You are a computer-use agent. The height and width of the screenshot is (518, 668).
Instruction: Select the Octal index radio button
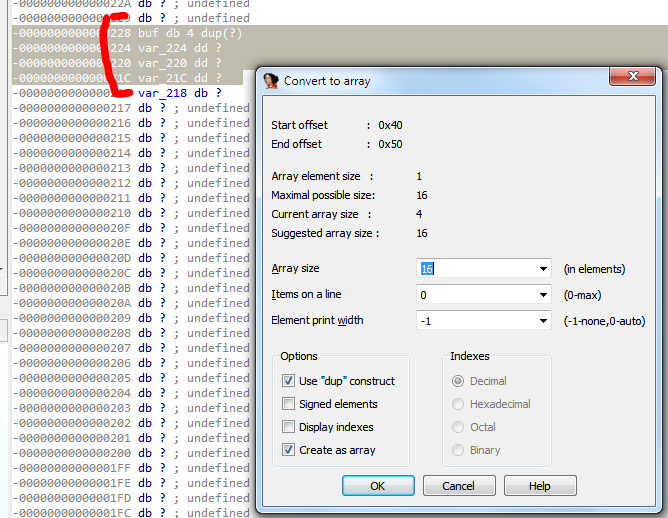[x=459, y=427]
